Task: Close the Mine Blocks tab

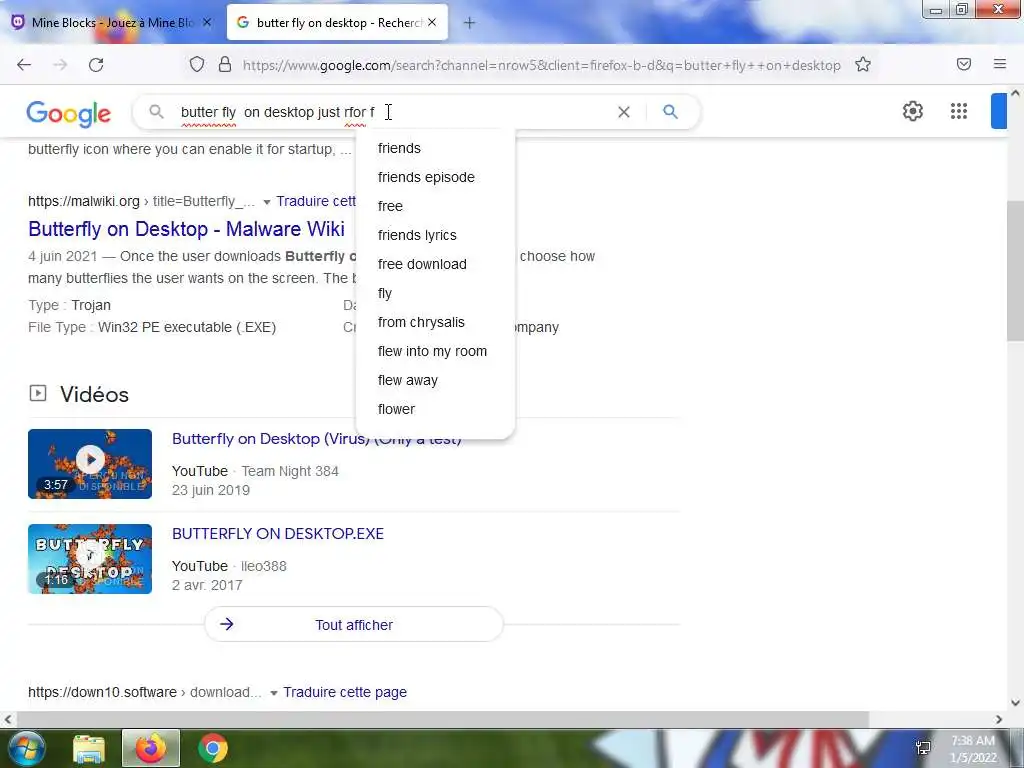Action: click(207, 22)
